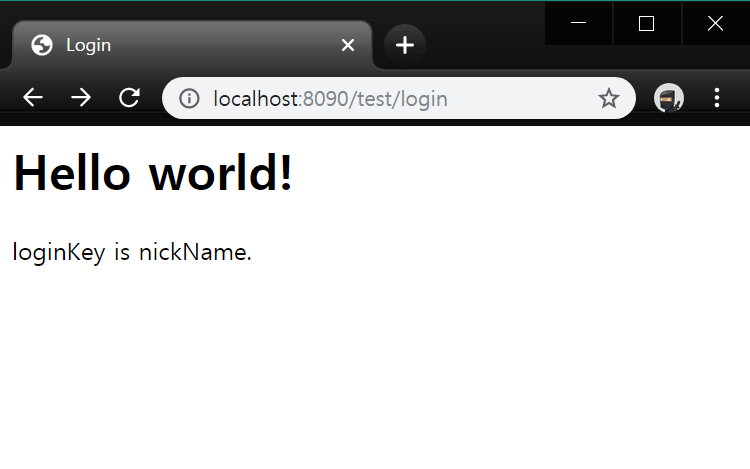Open the Chrome three-dot menu
The height and width of the screenshot is (469, 750).
[717, 98]
